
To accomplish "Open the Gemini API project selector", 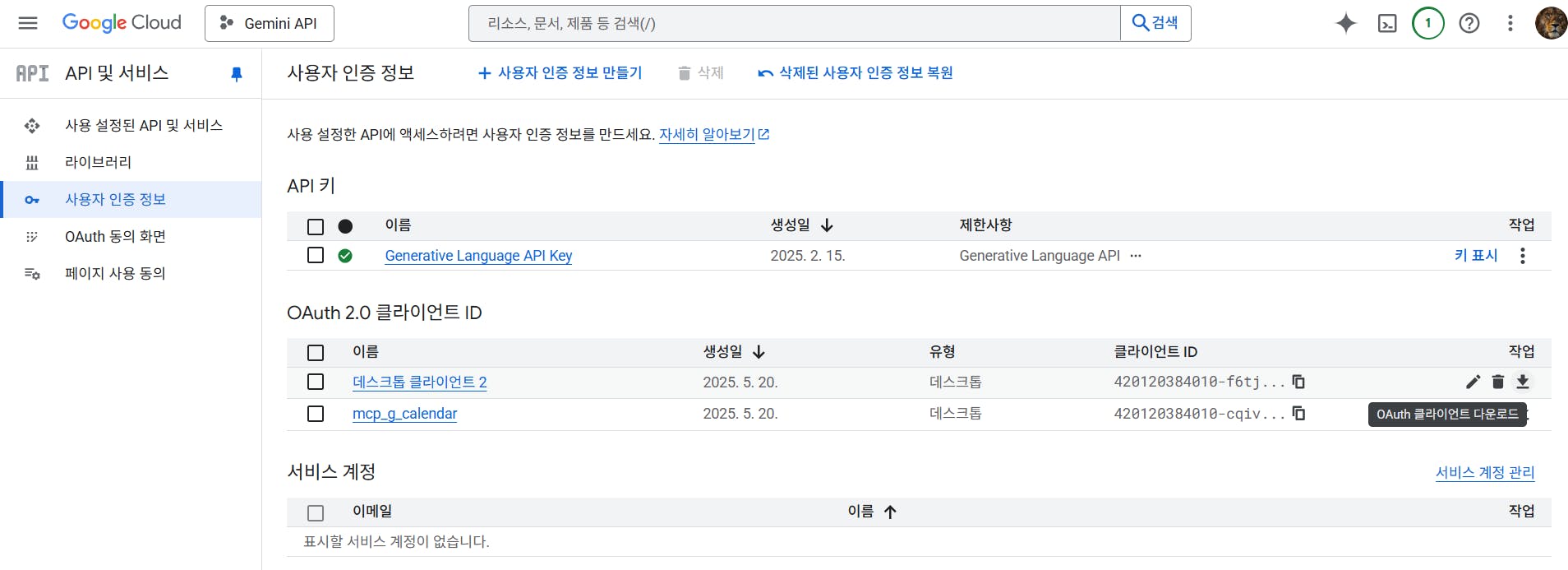I will point(270,23).
